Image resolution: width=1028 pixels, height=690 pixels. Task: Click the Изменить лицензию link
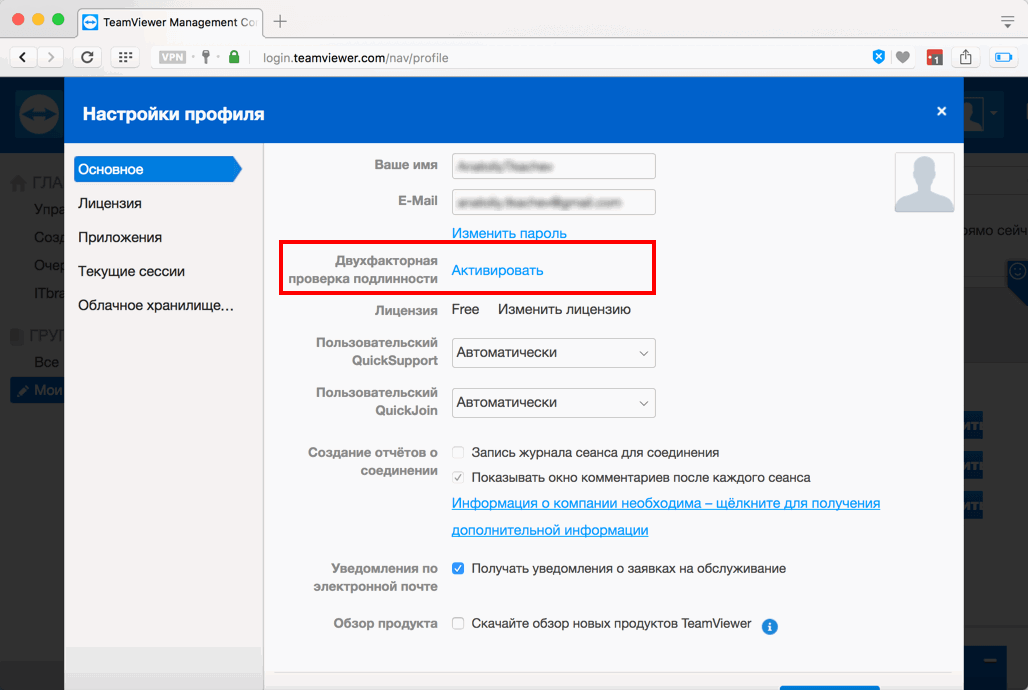564,310
